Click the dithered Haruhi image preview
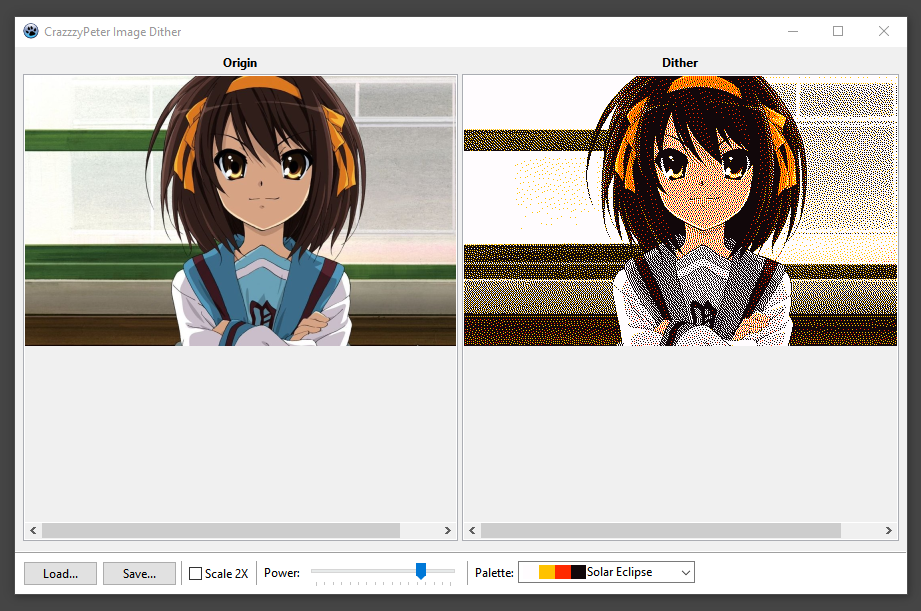Viewport: 921px width, 611px height. tap(680, 210)
